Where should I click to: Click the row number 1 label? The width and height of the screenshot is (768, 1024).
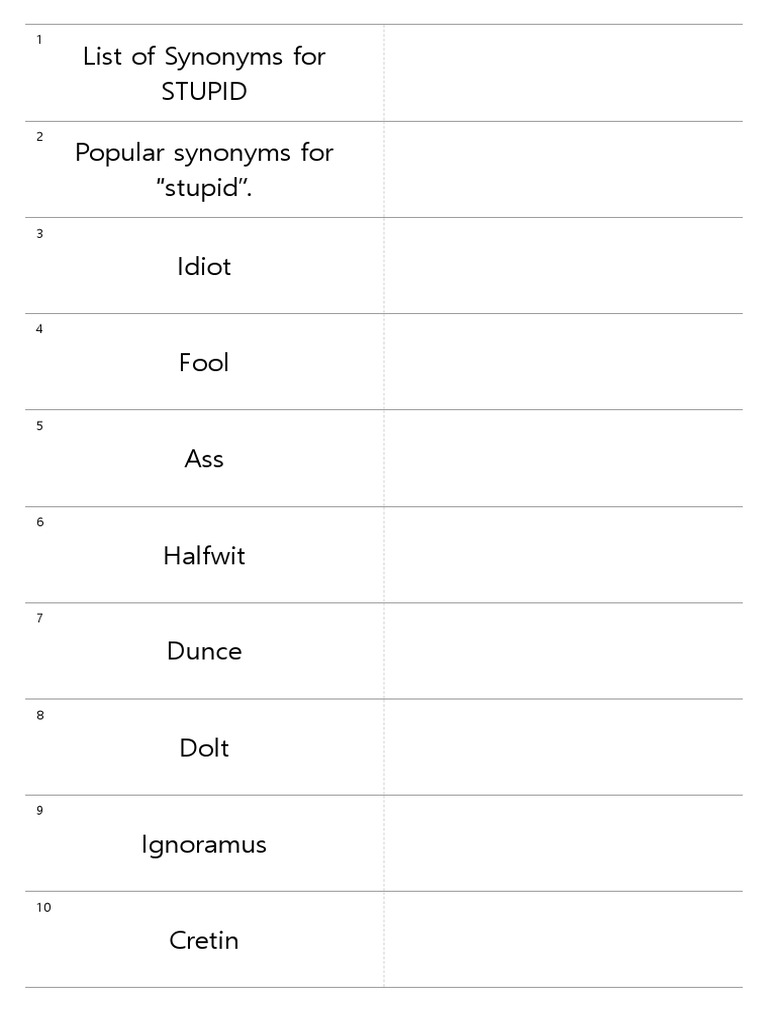click(x=39, y=40)
